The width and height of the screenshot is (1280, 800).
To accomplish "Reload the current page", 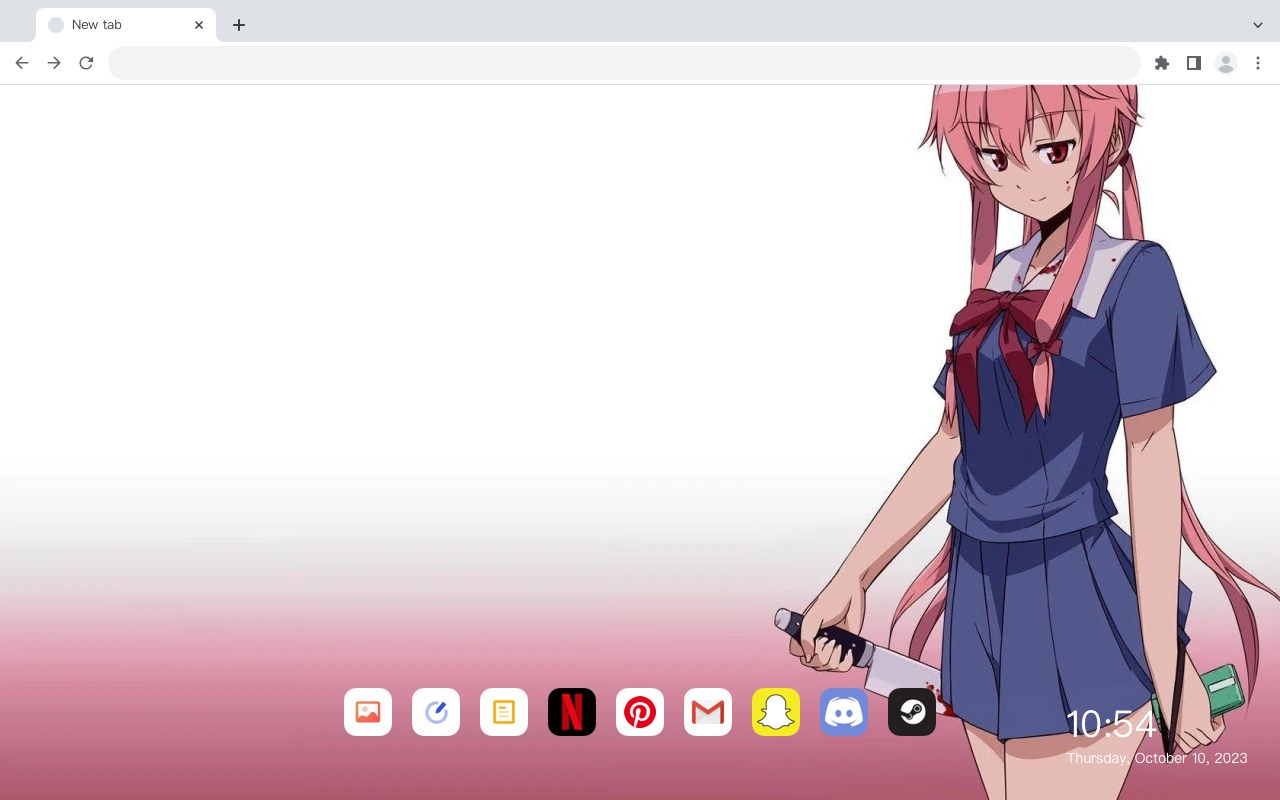I will (86, 63).
